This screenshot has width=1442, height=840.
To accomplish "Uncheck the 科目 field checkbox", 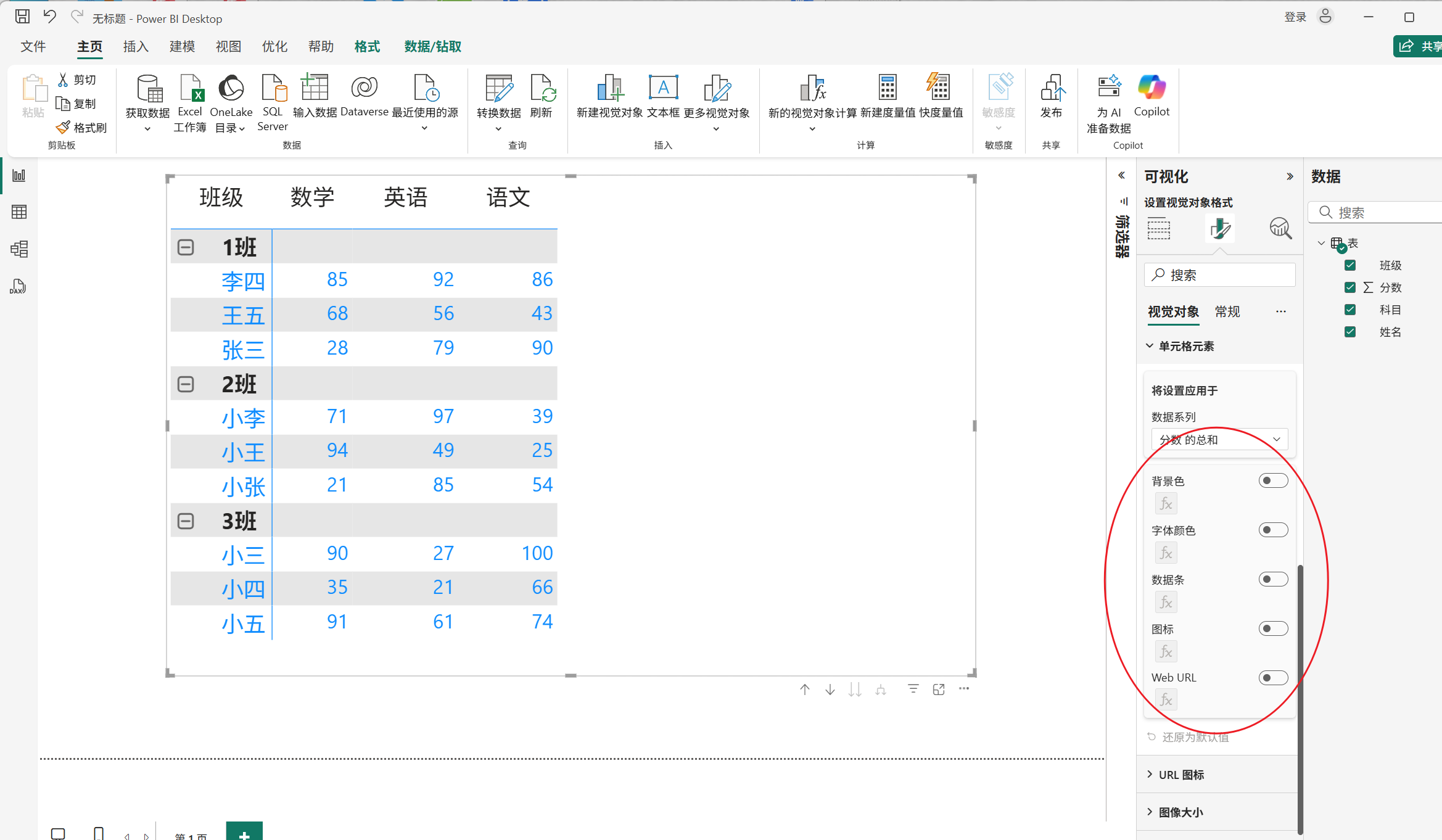I will [1350, 310].
